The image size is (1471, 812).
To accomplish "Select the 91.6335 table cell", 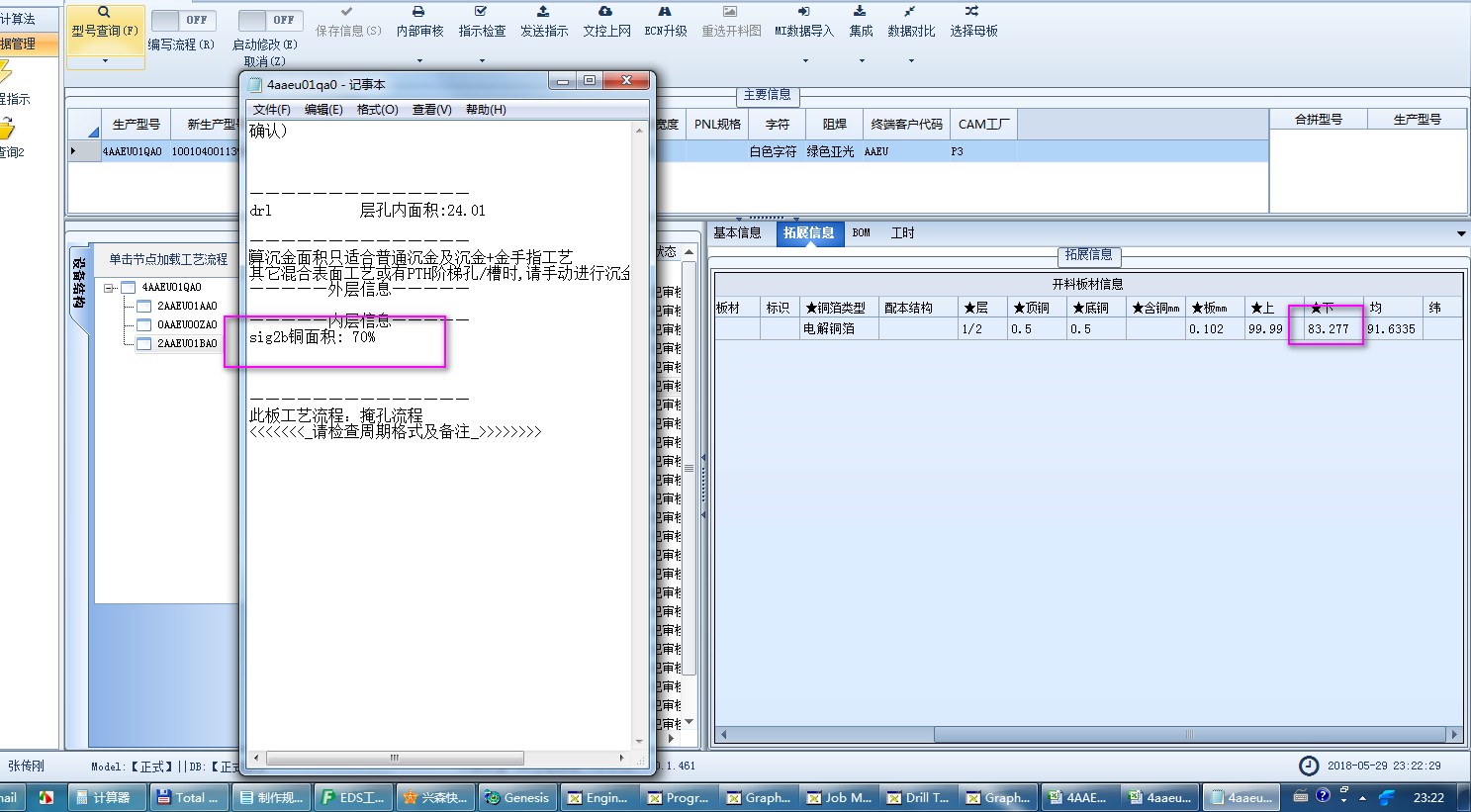I will pos(1393,329).
